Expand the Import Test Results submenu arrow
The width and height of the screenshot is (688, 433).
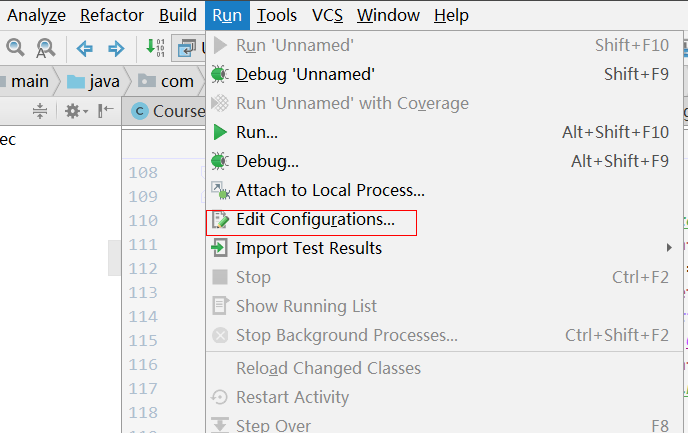point(669,248)
